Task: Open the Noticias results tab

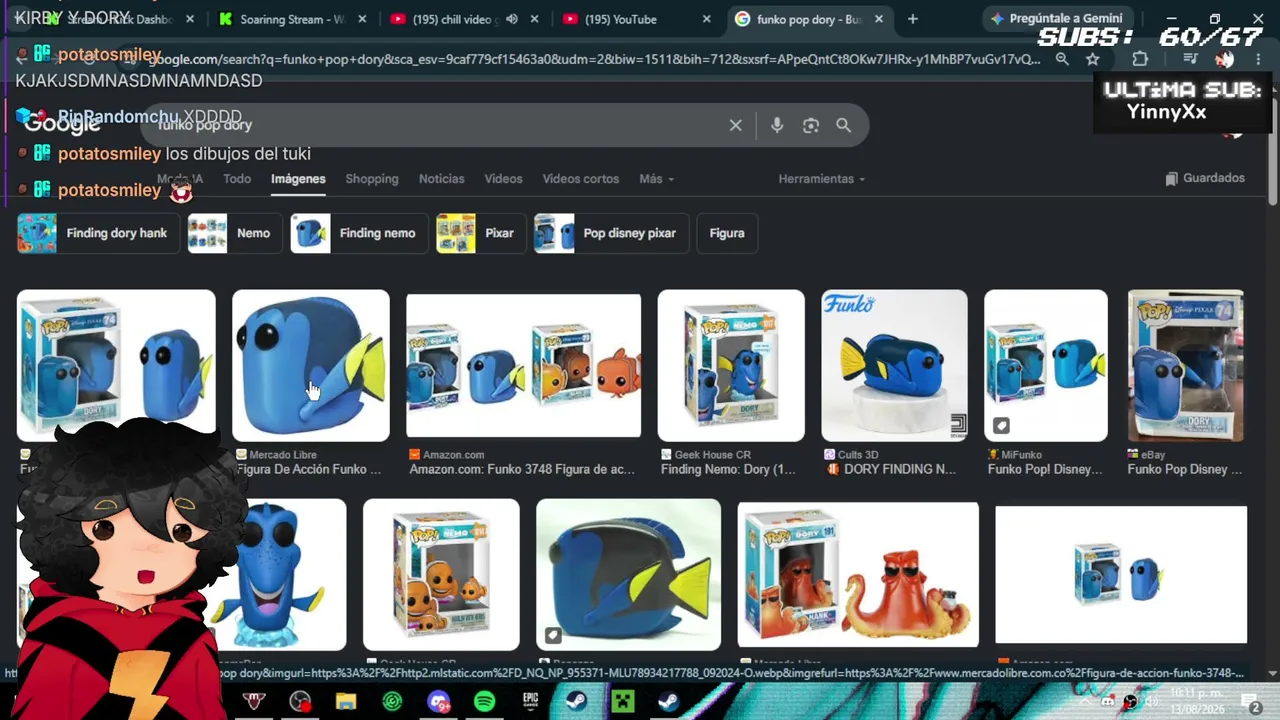Action: click(x=441, y=179)
